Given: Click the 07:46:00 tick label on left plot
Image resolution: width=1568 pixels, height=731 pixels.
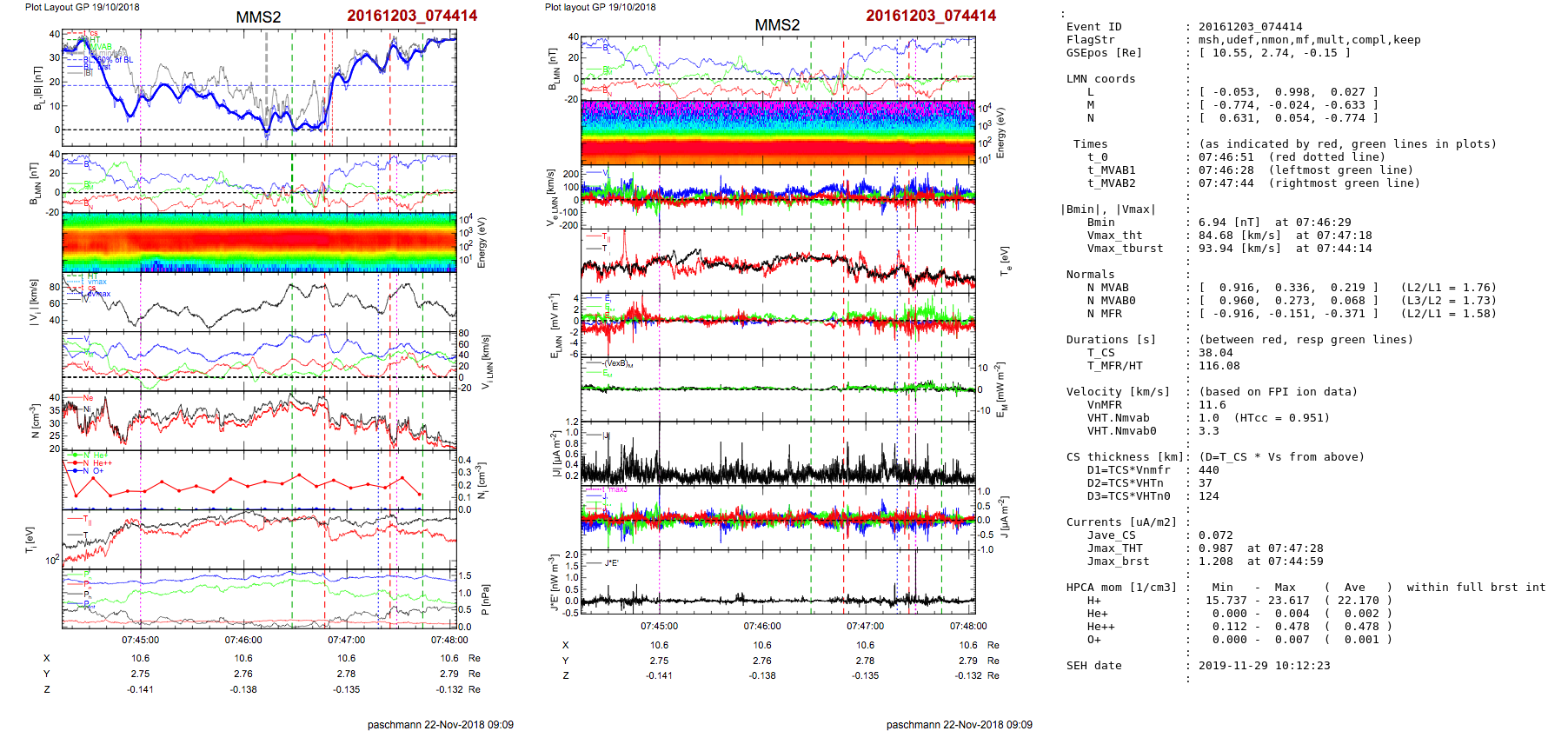Looking at the screenshot, I should (x=243, y=640).
